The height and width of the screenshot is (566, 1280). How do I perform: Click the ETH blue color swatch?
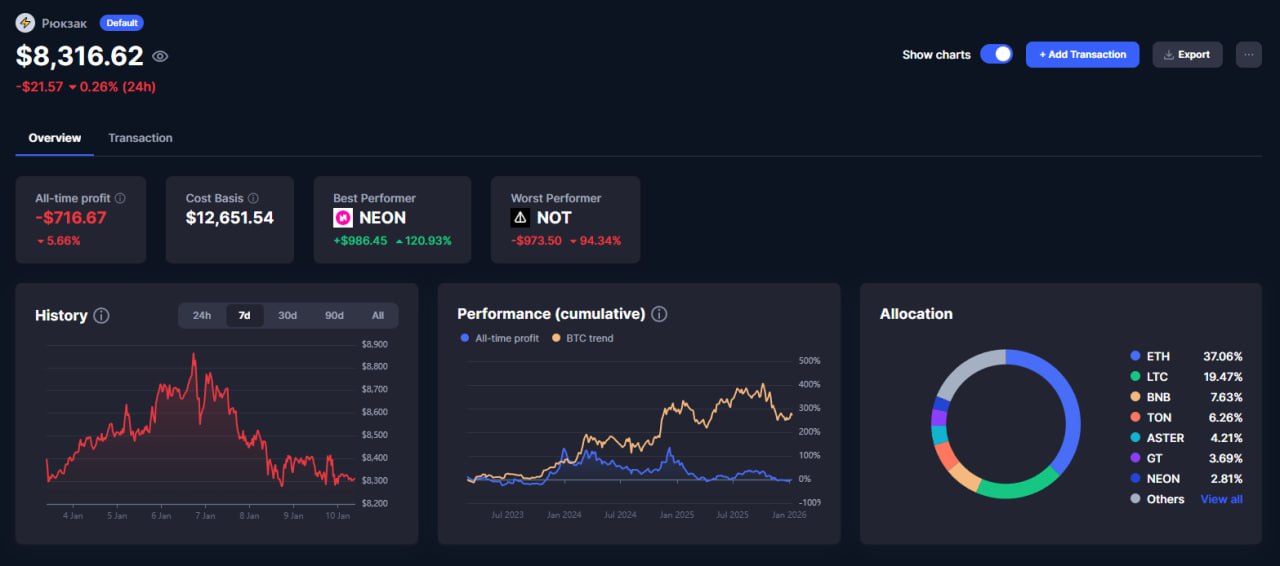point(1135,356)
